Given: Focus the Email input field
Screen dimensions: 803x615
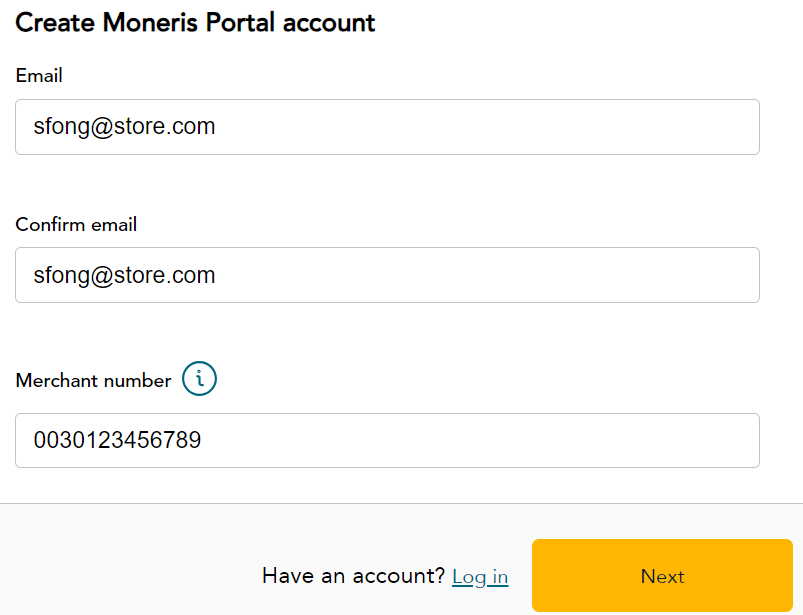Looking at the screenshot, I should pos(387,127).
